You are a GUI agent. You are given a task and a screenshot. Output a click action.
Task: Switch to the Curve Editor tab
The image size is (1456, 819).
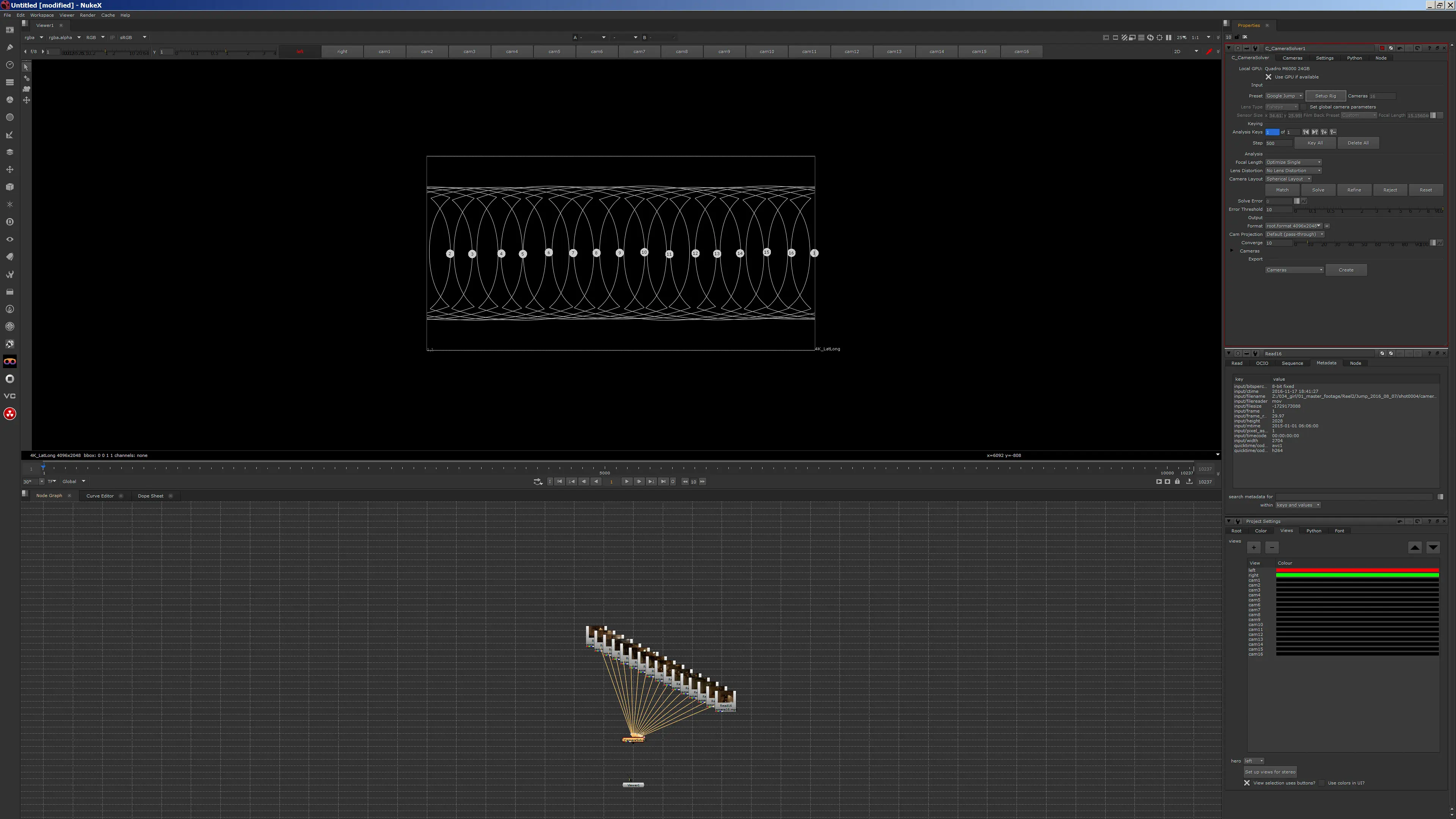[x=100, y=496]
